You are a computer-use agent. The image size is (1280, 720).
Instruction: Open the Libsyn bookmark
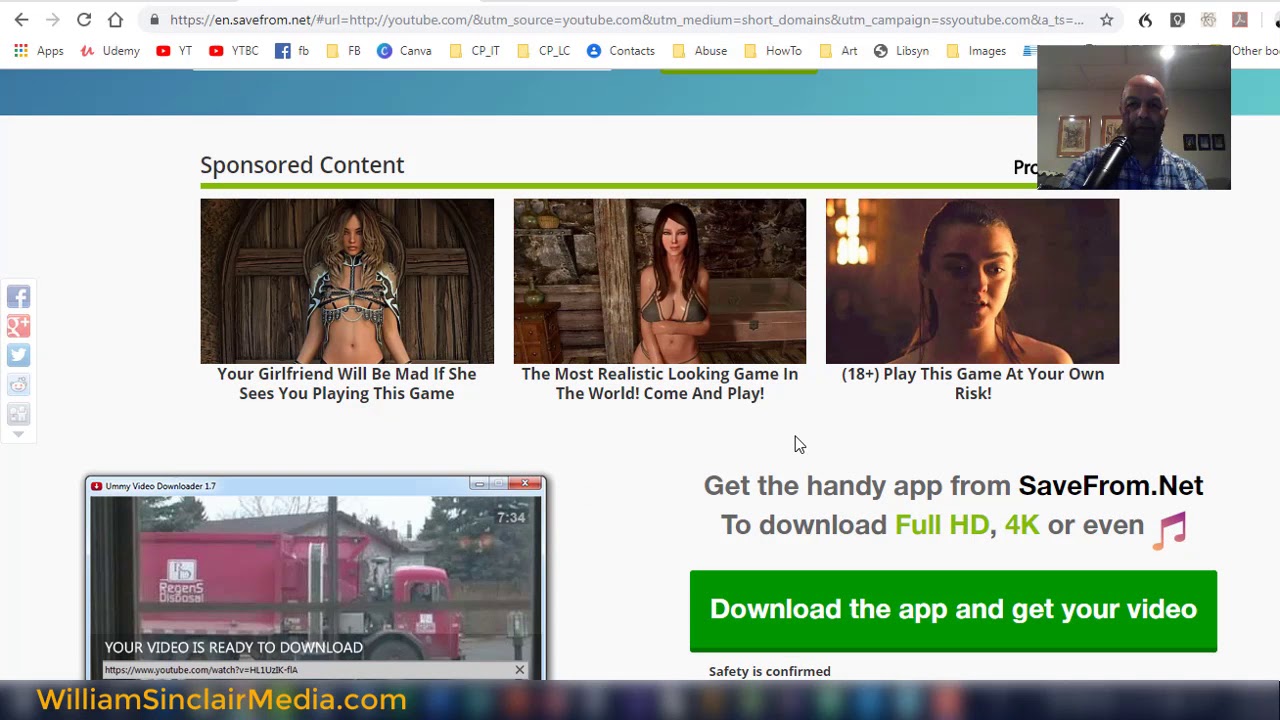tap(901, 51)
